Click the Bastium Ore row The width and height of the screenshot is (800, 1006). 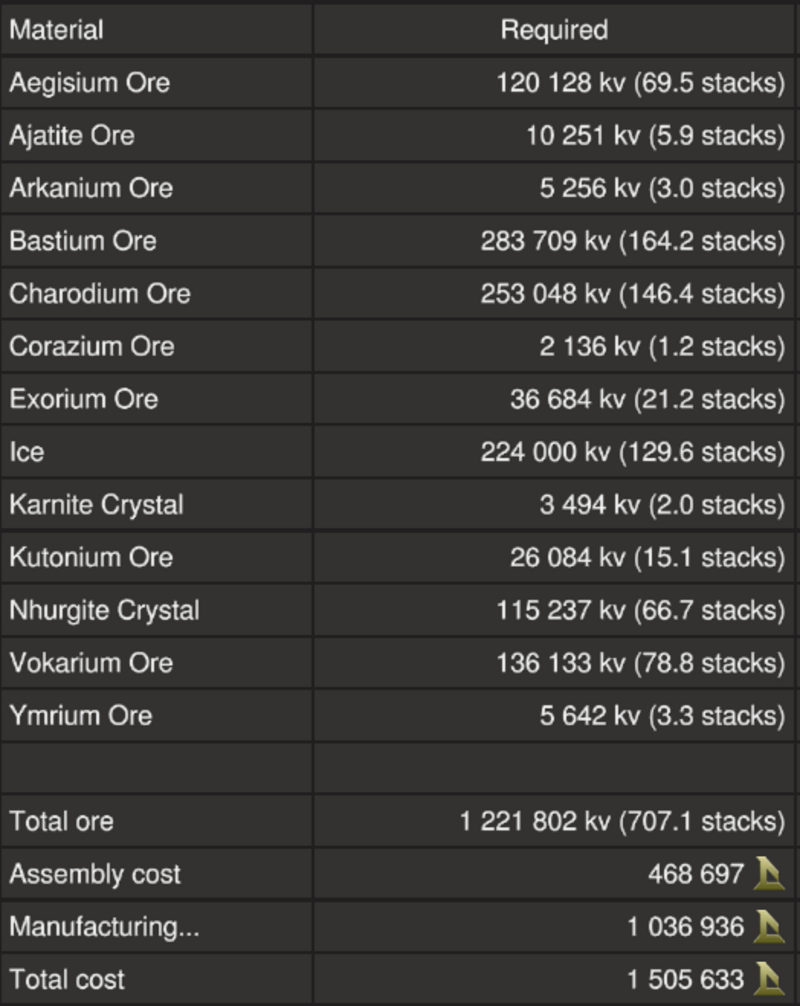pos(398,241)
